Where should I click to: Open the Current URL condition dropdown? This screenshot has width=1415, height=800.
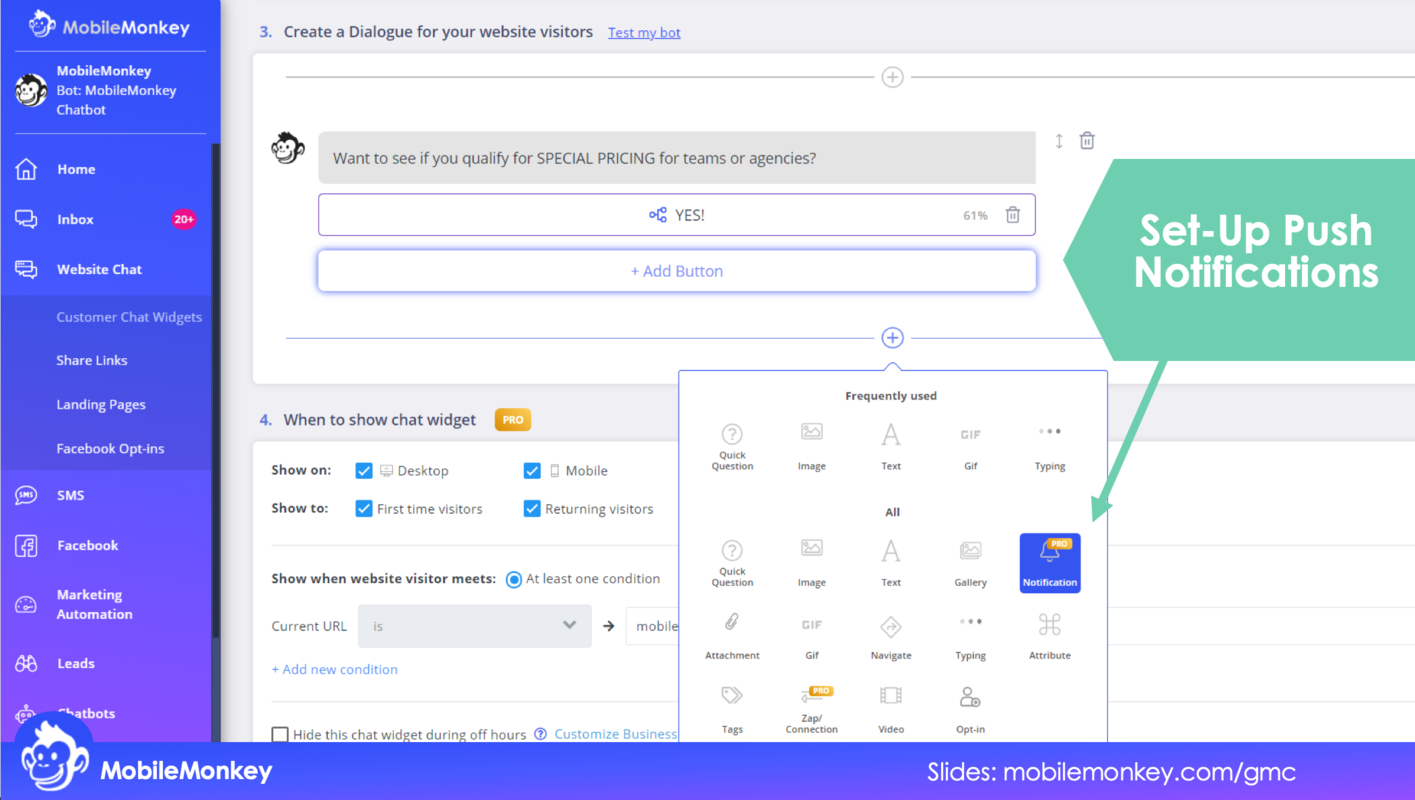474,625
